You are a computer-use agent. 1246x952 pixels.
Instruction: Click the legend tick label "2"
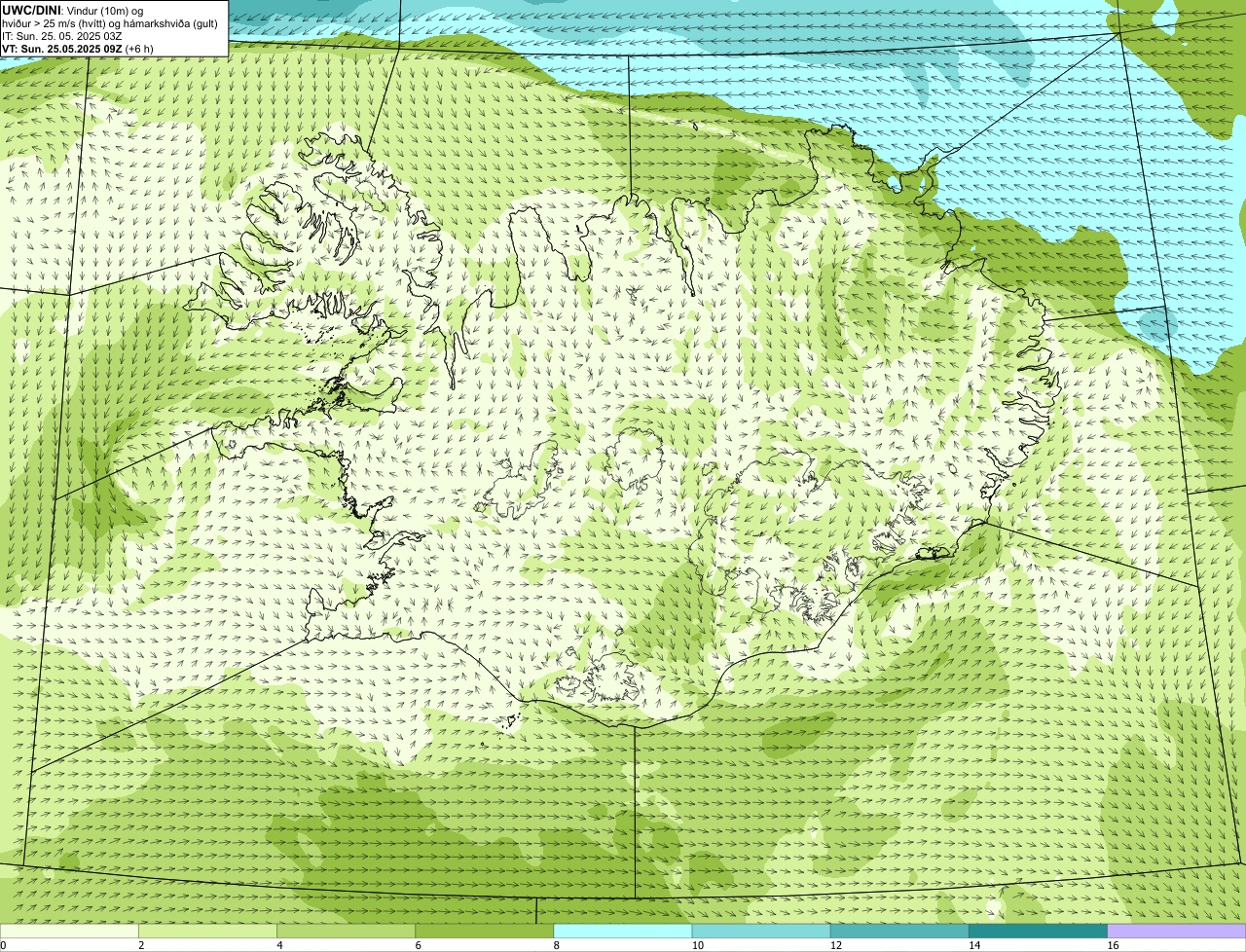pyautogui.click(x=141, y=945)
